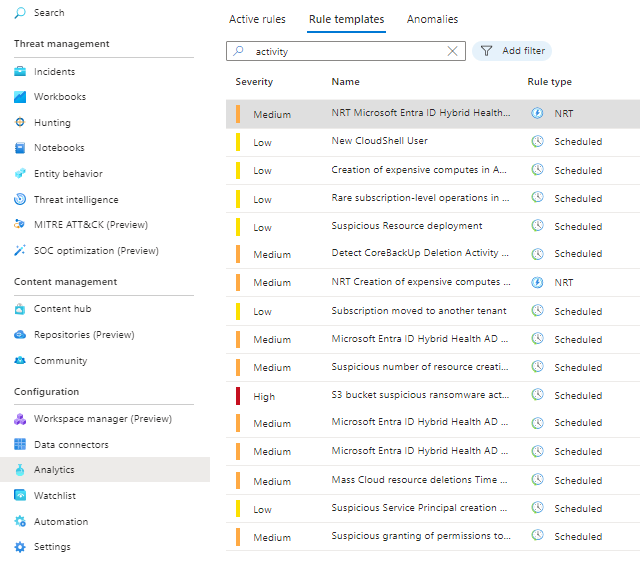The height and width of the screenshot is (568, 640).
Task: Click NRT icon for NRT Creation of expensive computes
Action: coord(537,282)
